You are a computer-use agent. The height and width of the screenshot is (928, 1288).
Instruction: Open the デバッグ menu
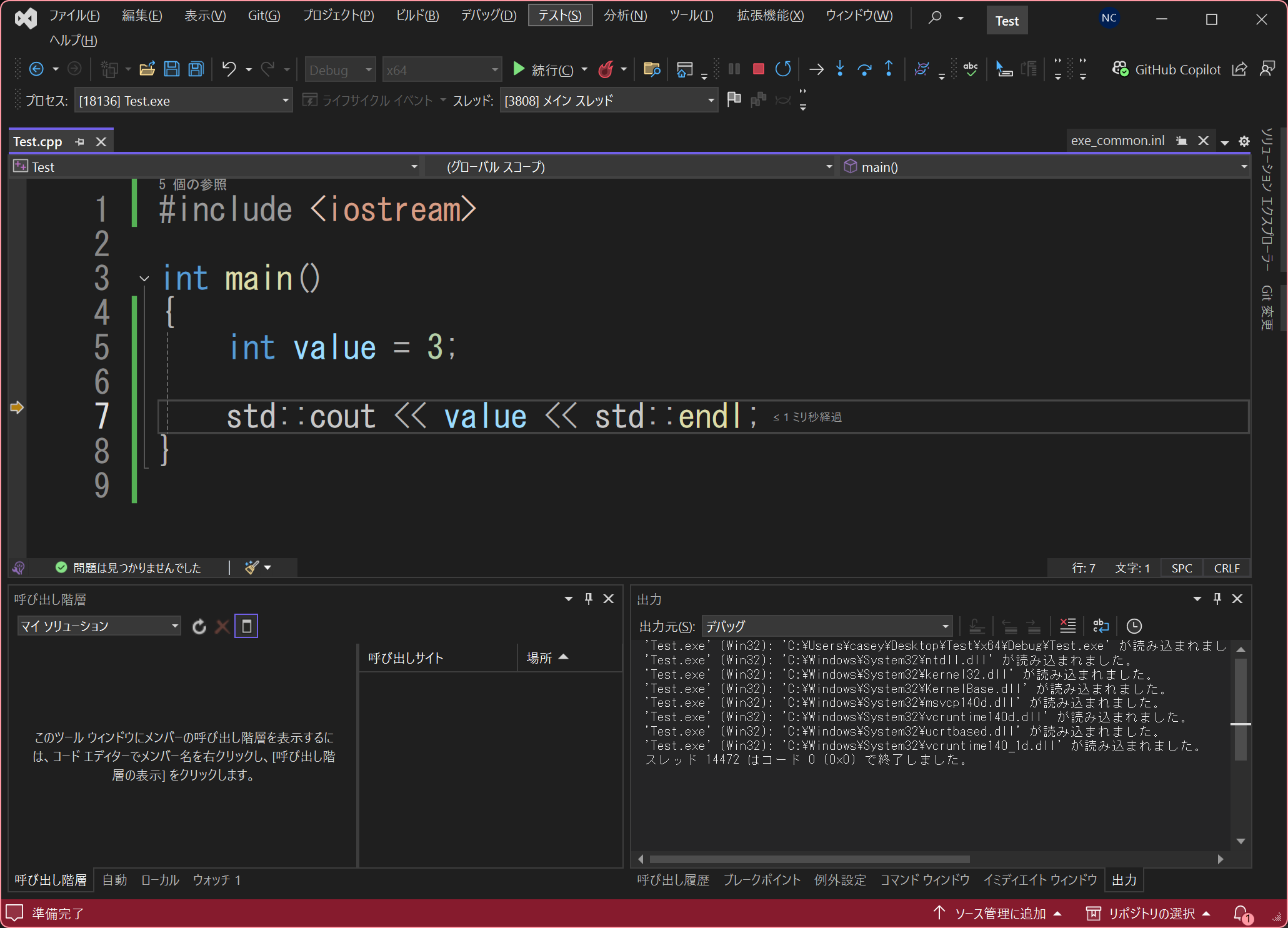489,16
